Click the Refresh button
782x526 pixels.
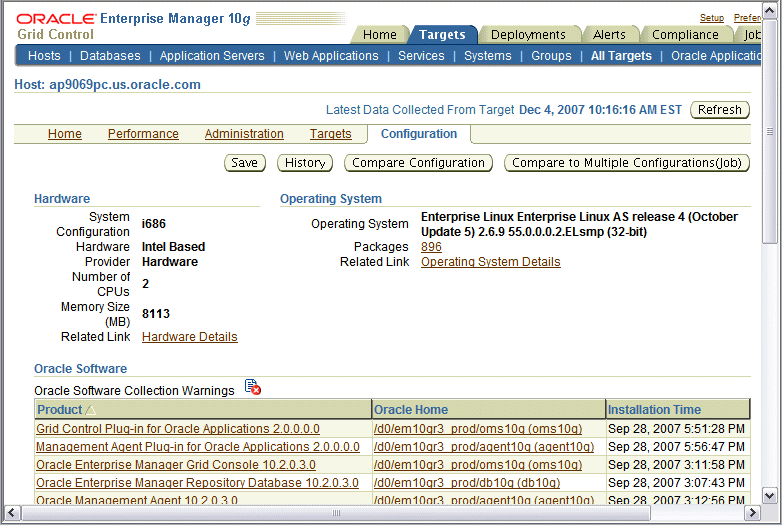click(x=720, y=110)
